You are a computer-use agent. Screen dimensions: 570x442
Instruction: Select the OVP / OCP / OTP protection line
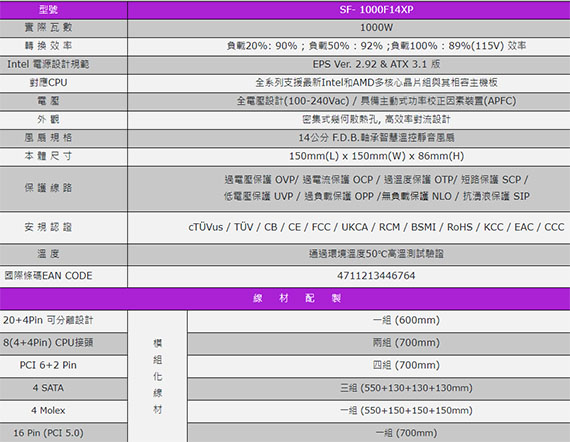click(376, 180)
